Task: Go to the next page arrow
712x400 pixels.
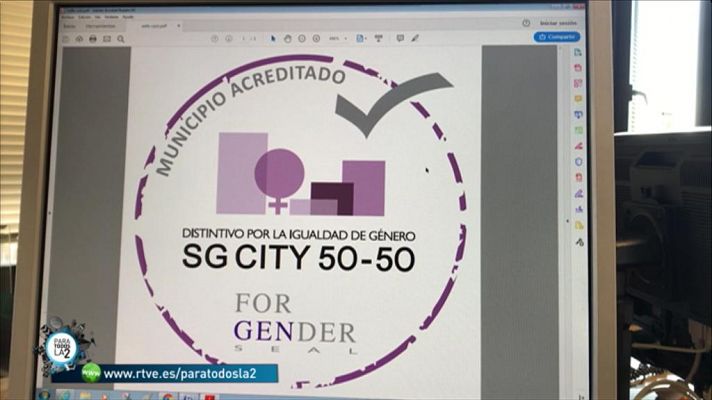Action: (229, 39)
